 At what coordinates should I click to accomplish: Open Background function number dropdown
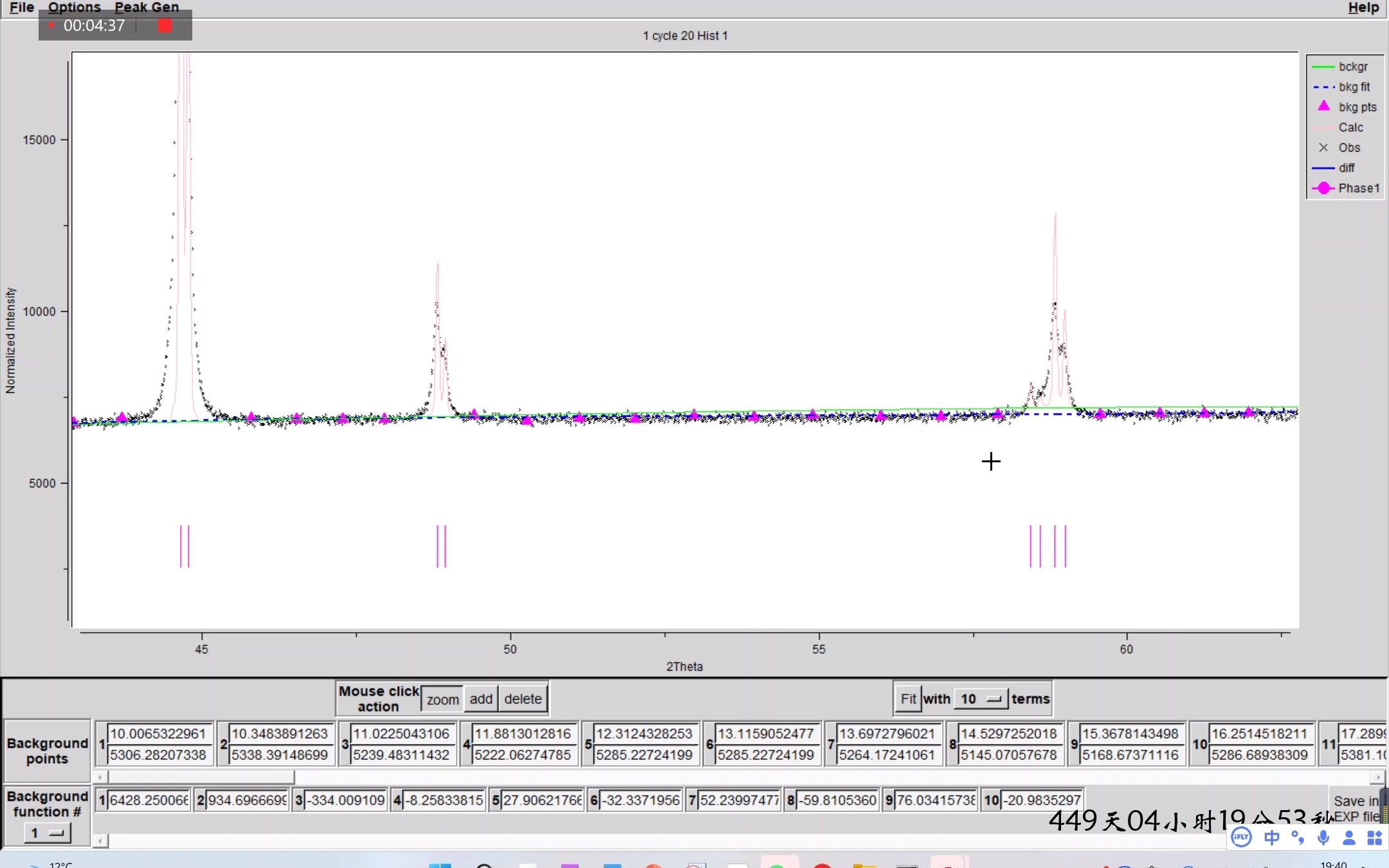[x=47, y=833]
